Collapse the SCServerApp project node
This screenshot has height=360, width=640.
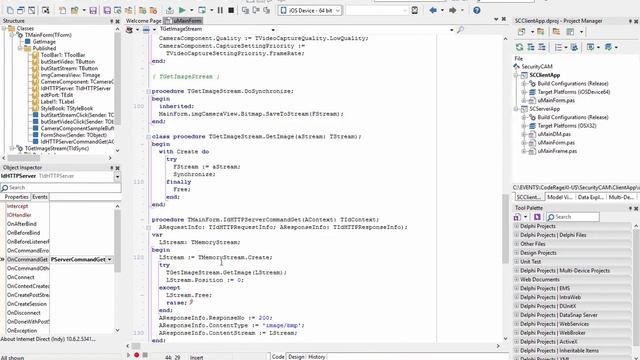(516, 109)
